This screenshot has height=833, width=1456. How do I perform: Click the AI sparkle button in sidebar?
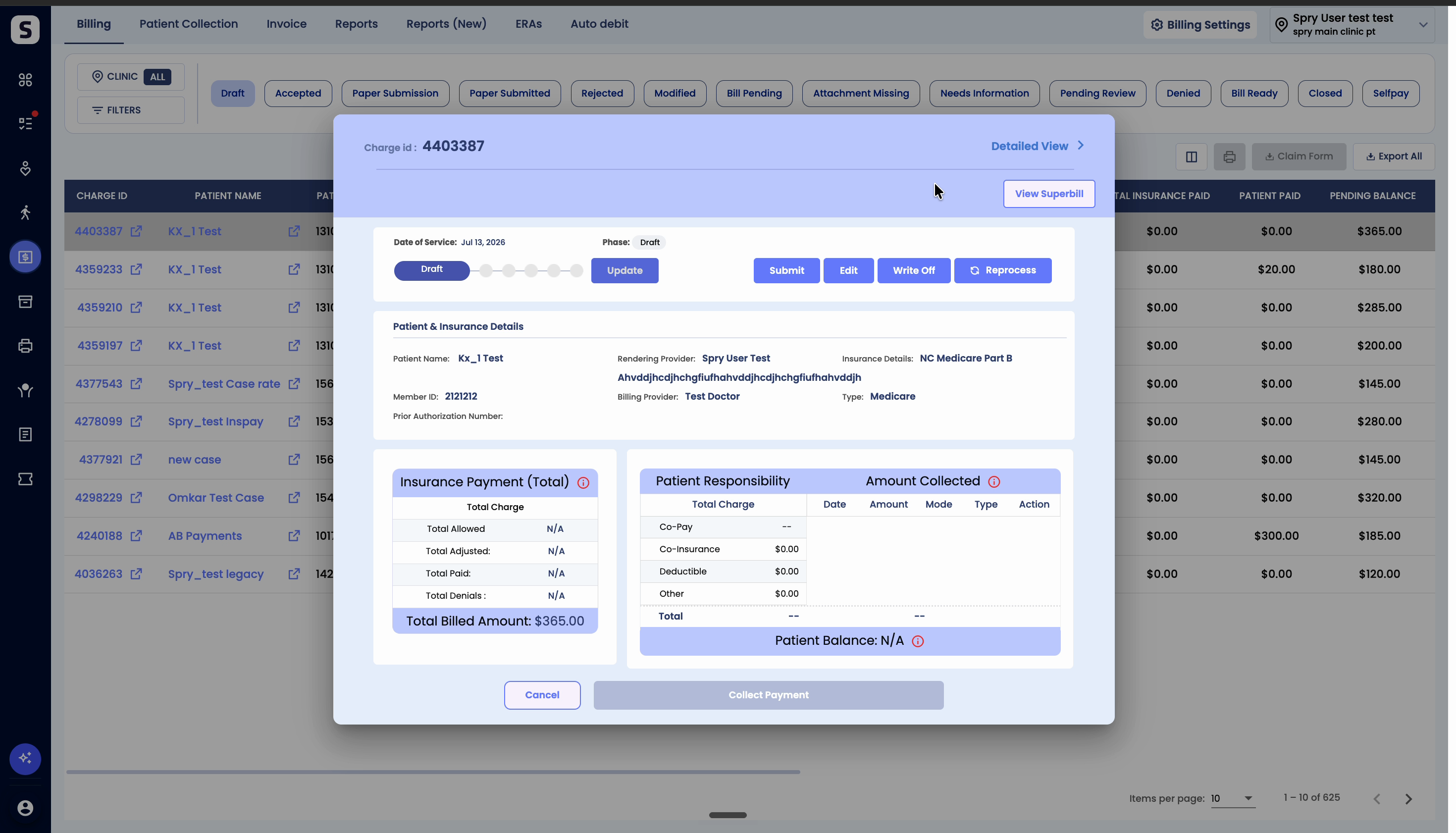[x=25, y=758]
